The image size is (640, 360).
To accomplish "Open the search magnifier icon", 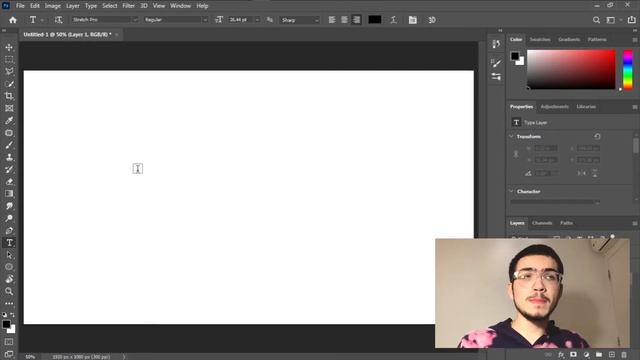I will click(596, 20).
